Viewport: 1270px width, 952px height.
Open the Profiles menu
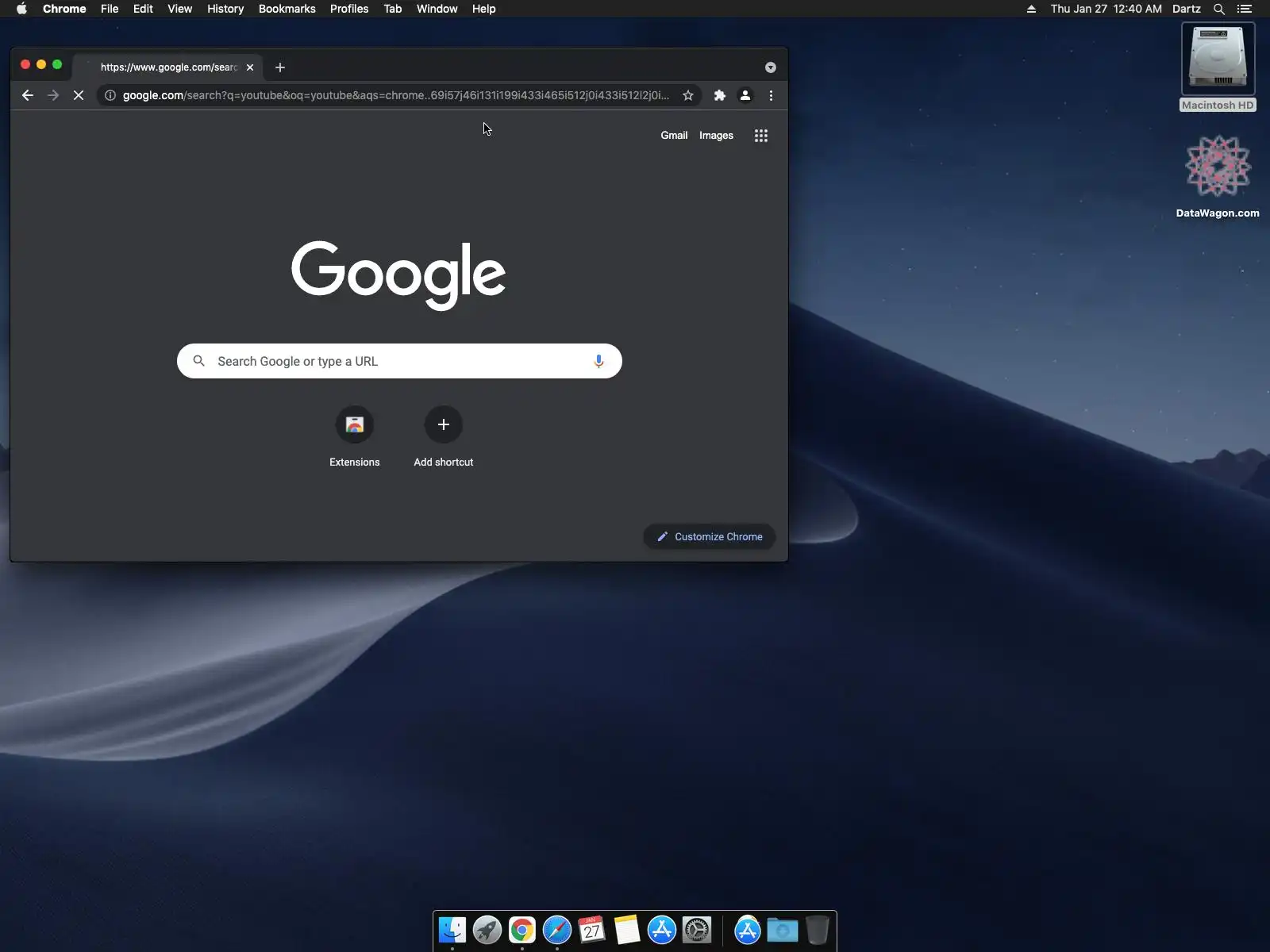(349, 9)
